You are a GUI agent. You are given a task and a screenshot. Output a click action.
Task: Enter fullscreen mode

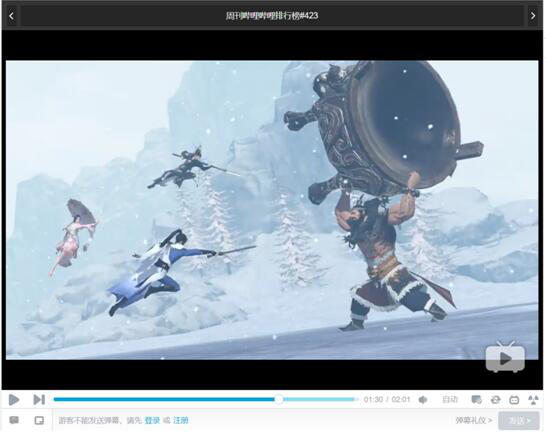[x=533, y=400]
